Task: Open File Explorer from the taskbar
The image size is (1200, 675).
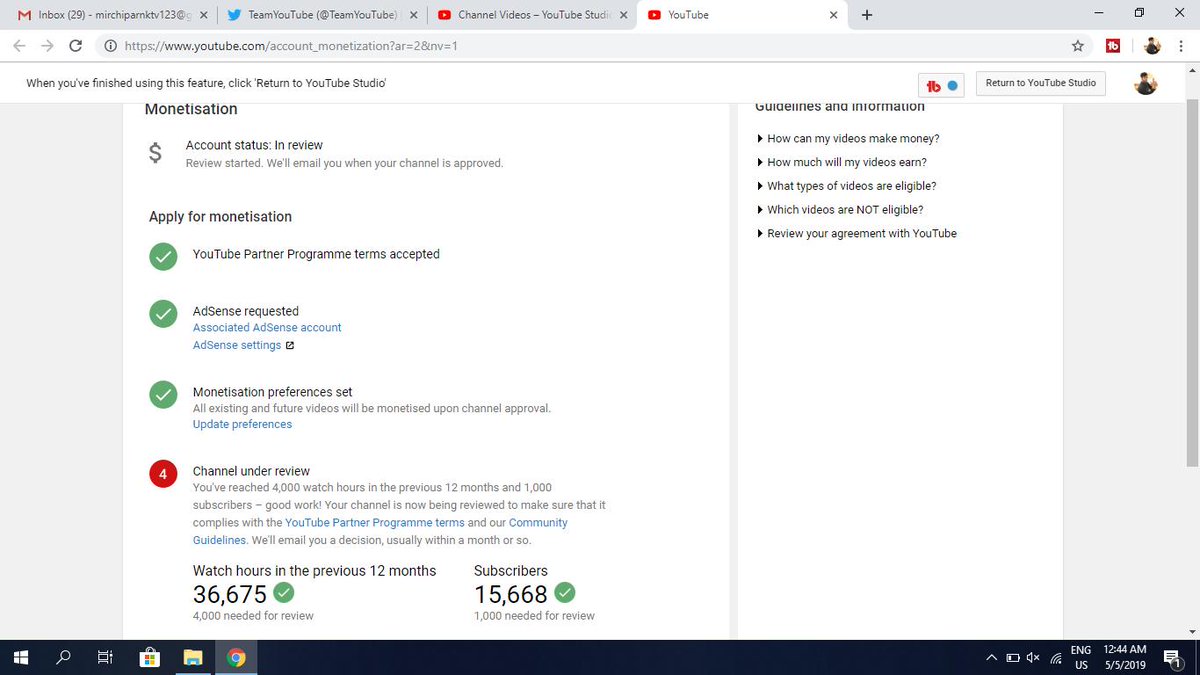Action: [193, 658]
